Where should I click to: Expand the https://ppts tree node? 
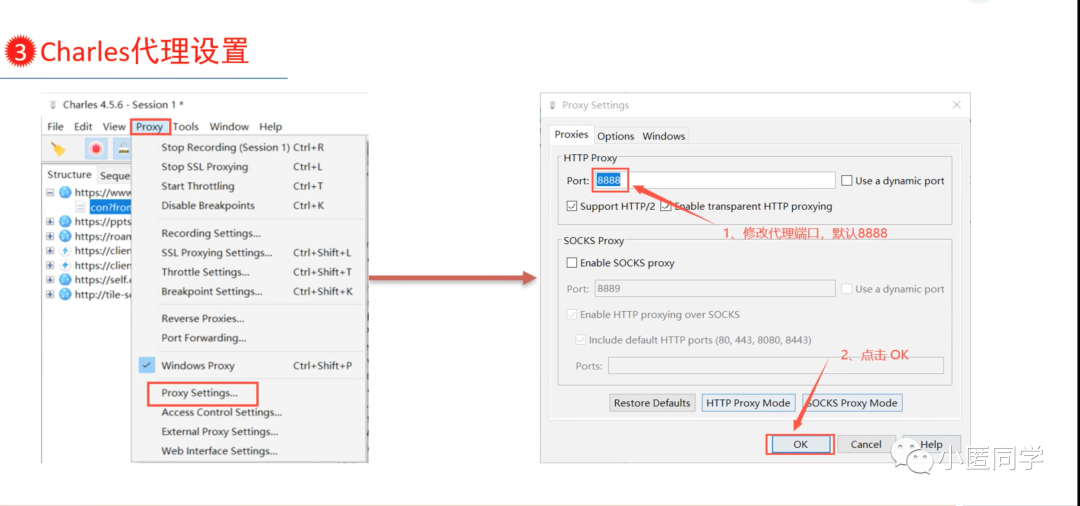click(x=50, y=222)
